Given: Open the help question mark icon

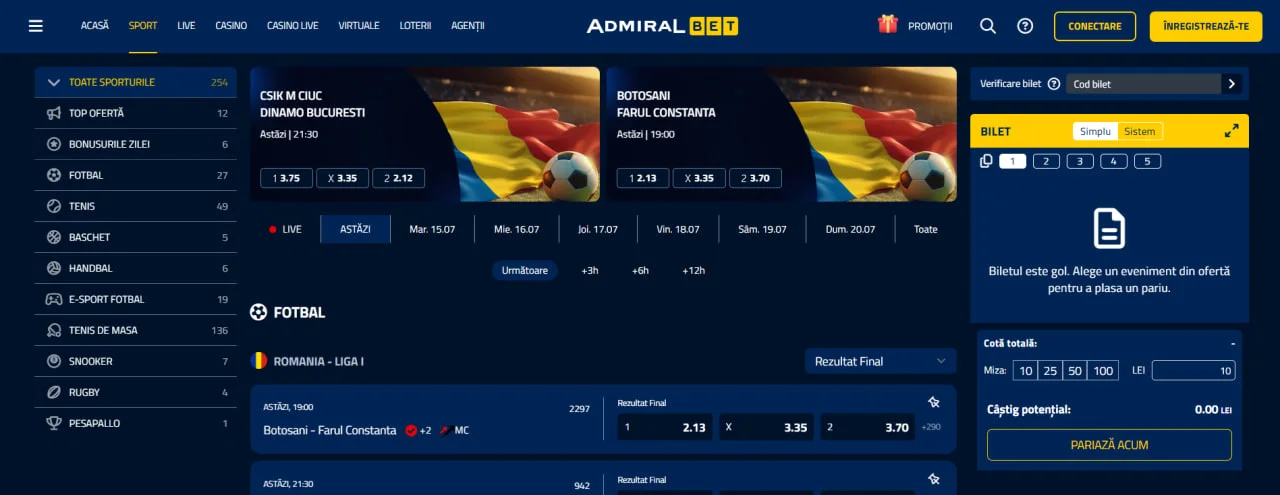Looking at the screenshot, I should pos(1025,26).
